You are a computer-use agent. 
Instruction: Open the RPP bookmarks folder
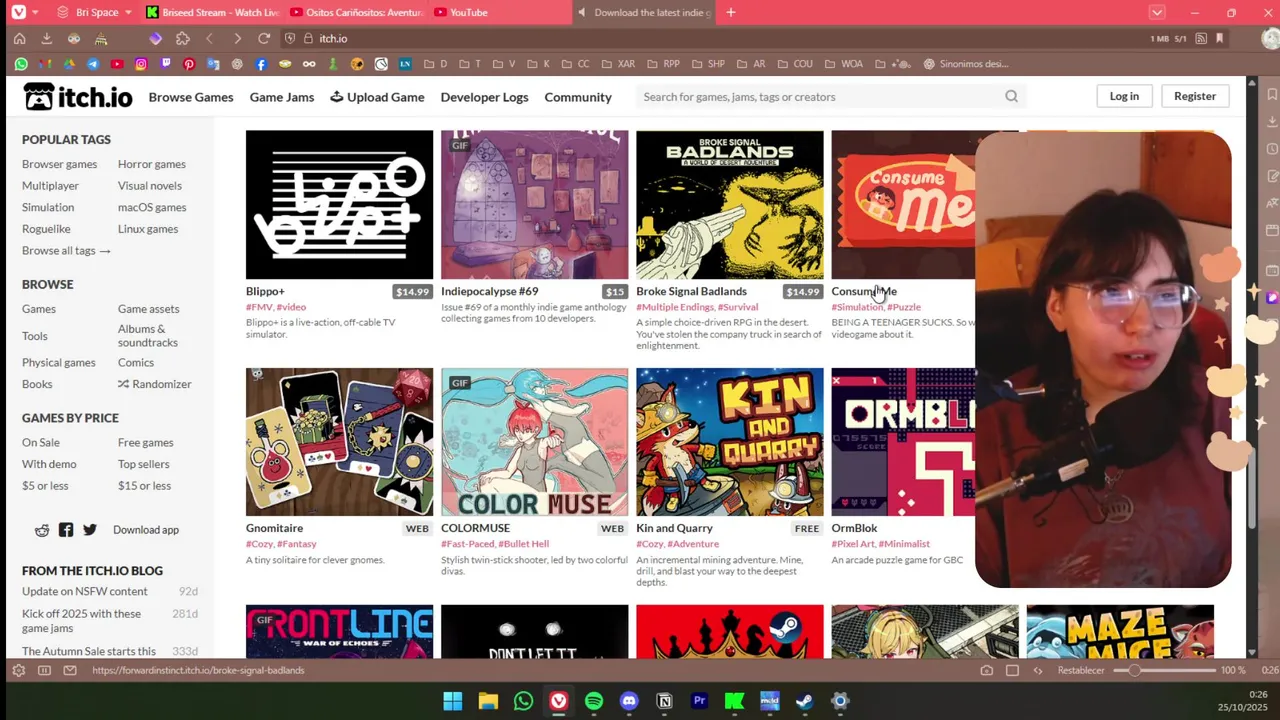662,64
